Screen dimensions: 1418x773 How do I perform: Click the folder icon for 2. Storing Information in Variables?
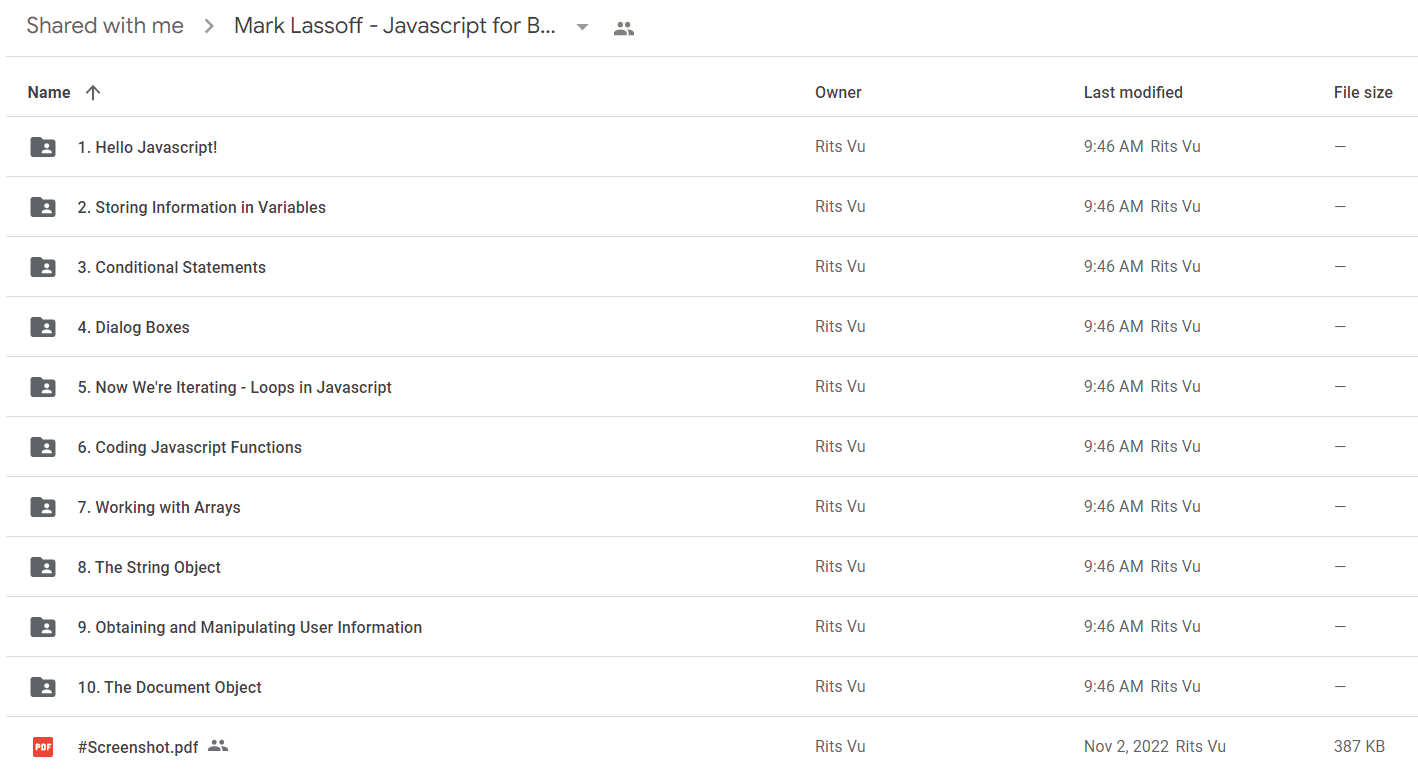click(x=43, y=207)
